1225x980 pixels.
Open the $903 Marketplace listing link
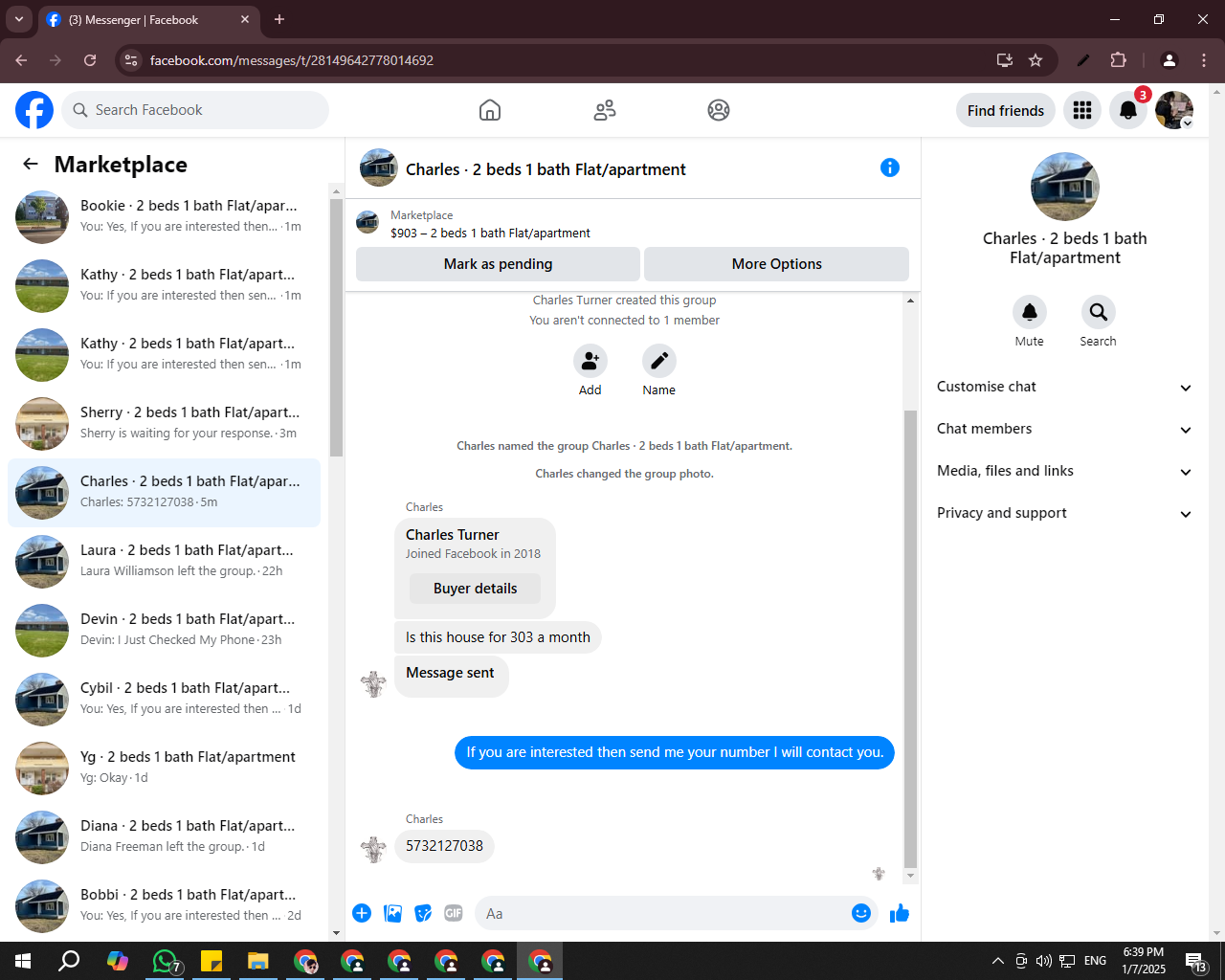[x=490, y=233]
